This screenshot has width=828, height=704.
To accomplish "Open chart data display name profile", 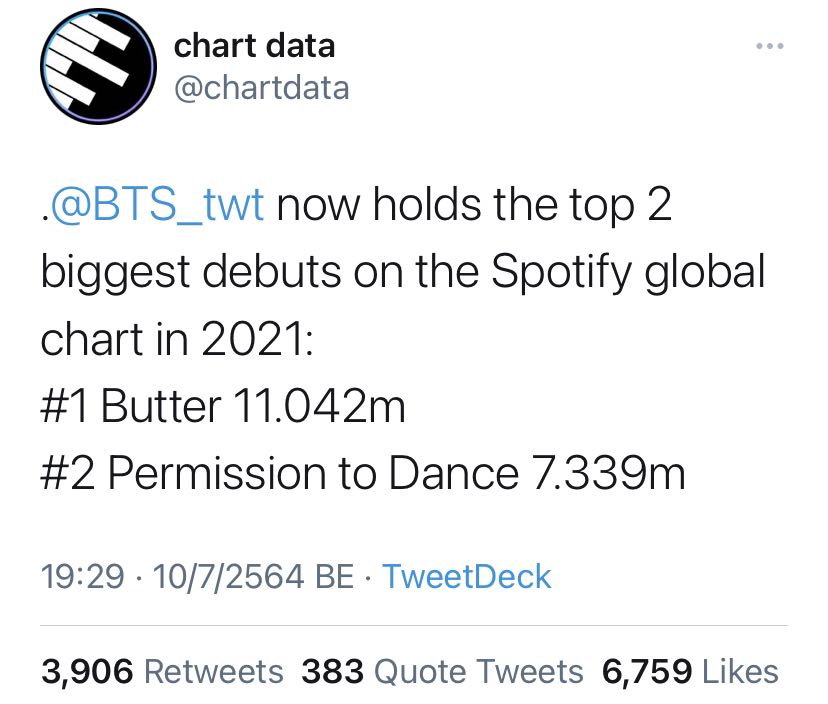I will (x=254, y=45).
